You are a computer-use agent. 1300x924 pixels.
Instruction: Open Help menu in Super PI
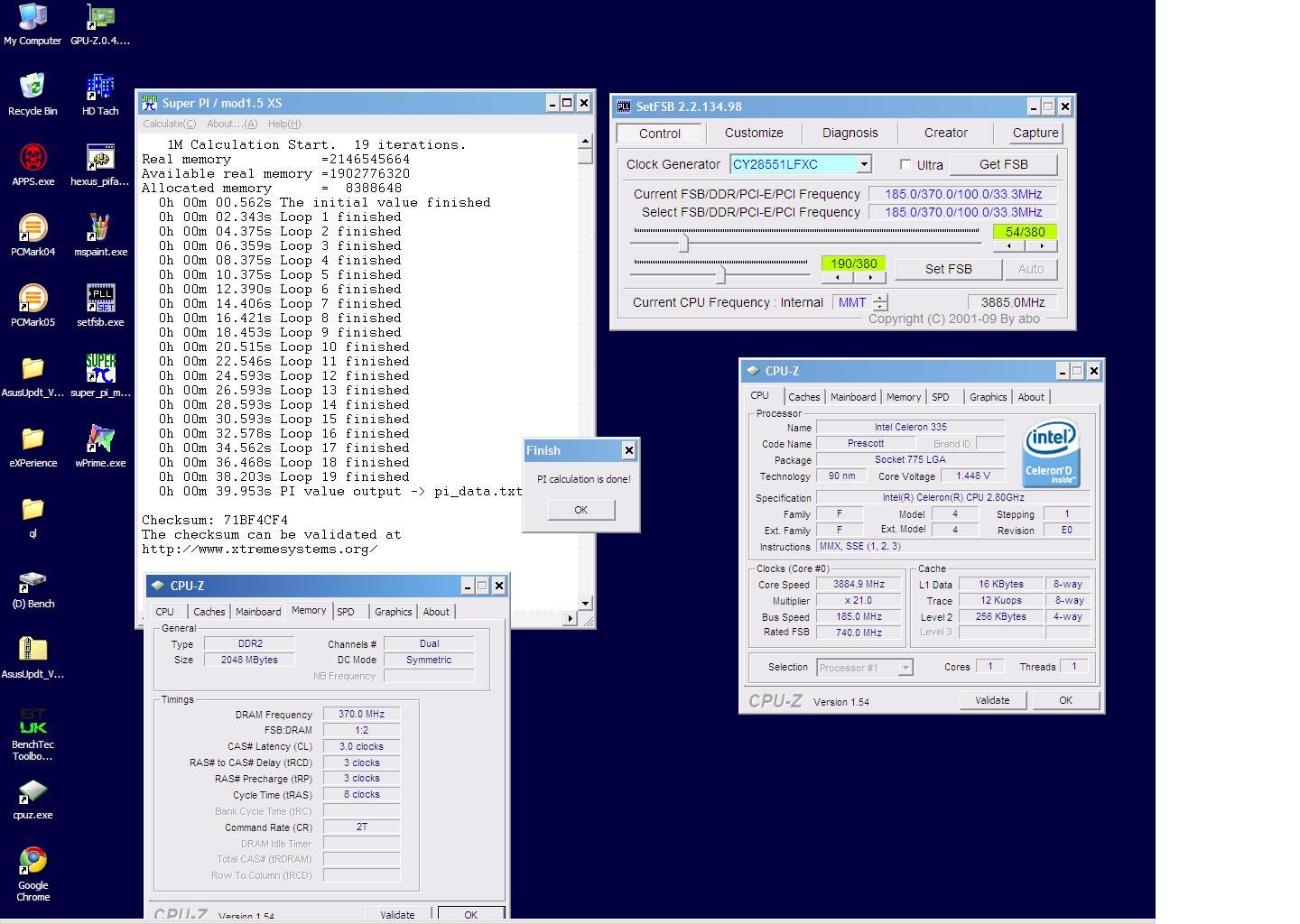(x=284, y=124)
